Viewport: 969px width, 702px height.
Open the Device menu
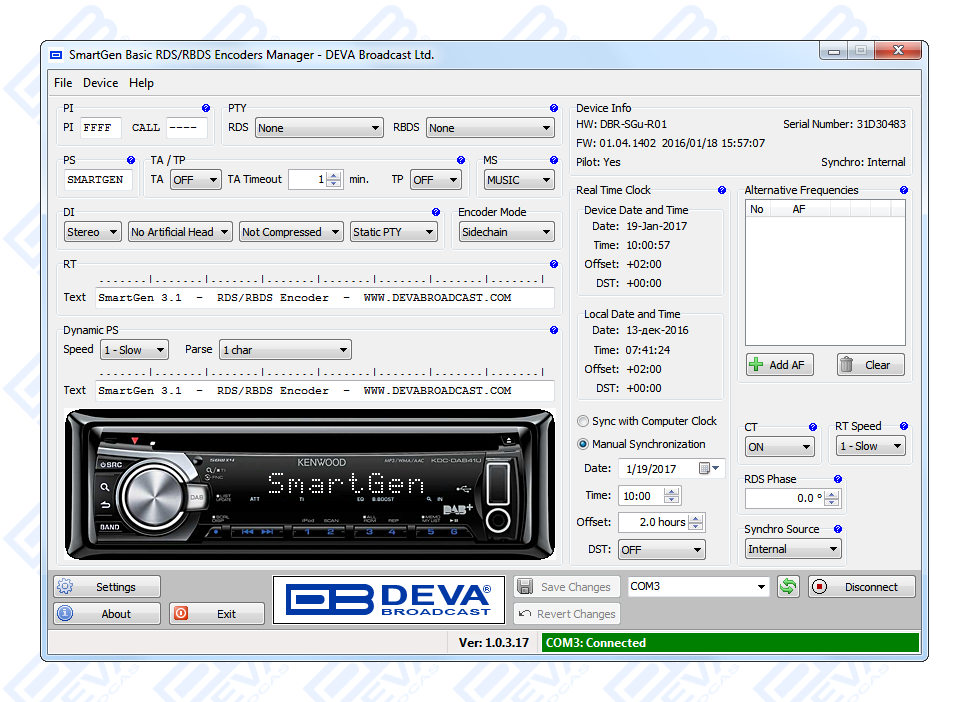(100, 83)
